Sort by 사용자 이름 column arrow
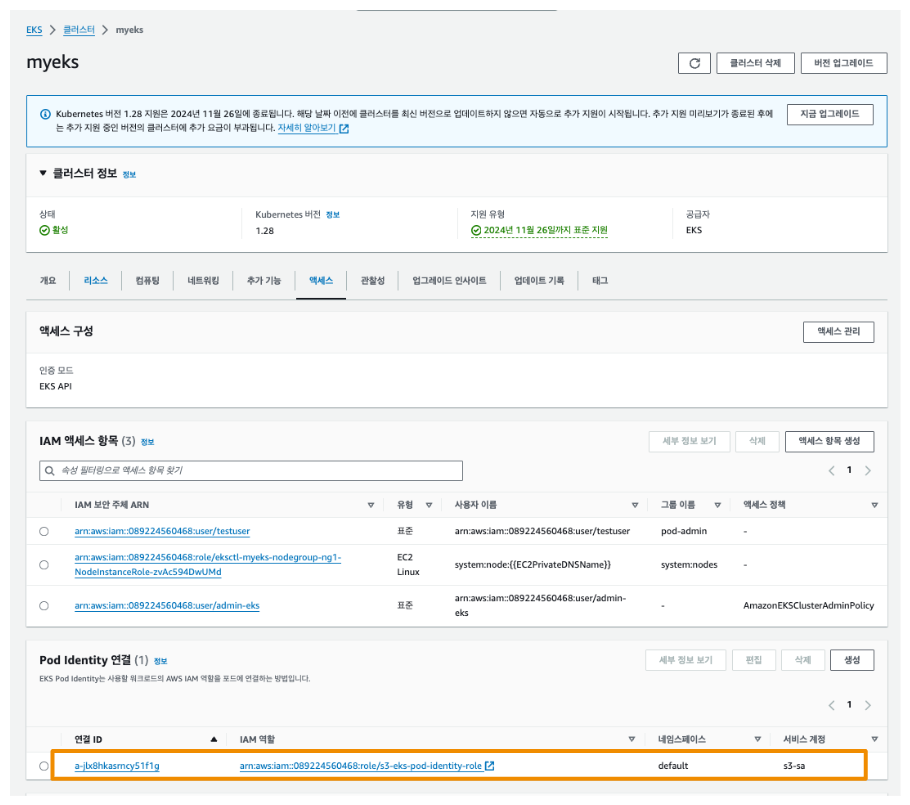 coord(635,505)
